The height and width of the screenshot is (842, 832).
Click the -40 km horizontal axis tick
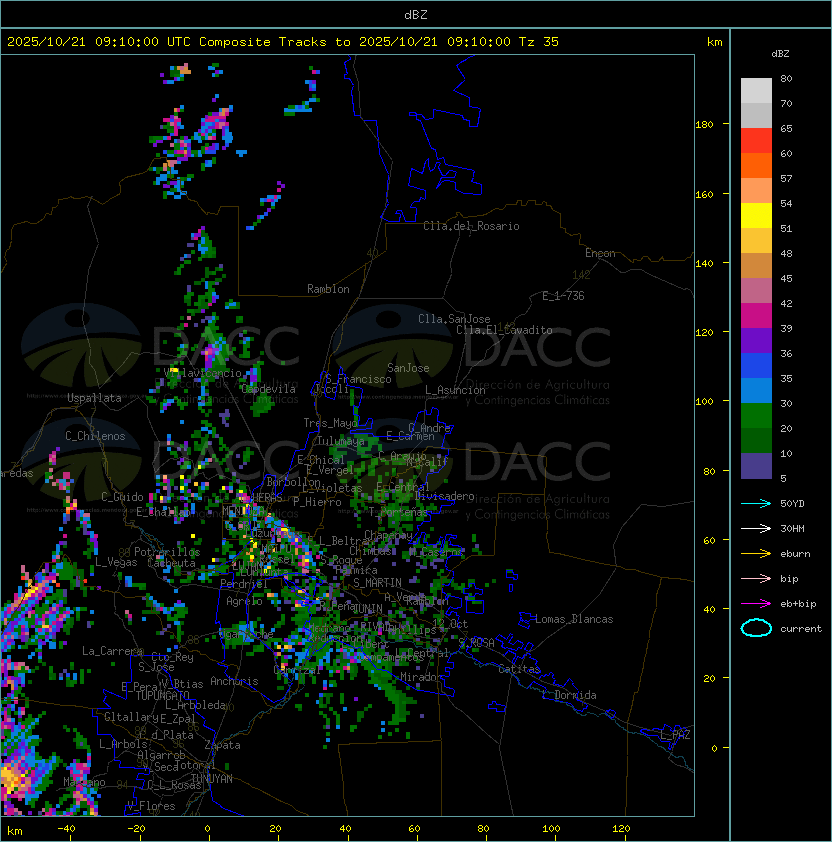coord(66,829)
